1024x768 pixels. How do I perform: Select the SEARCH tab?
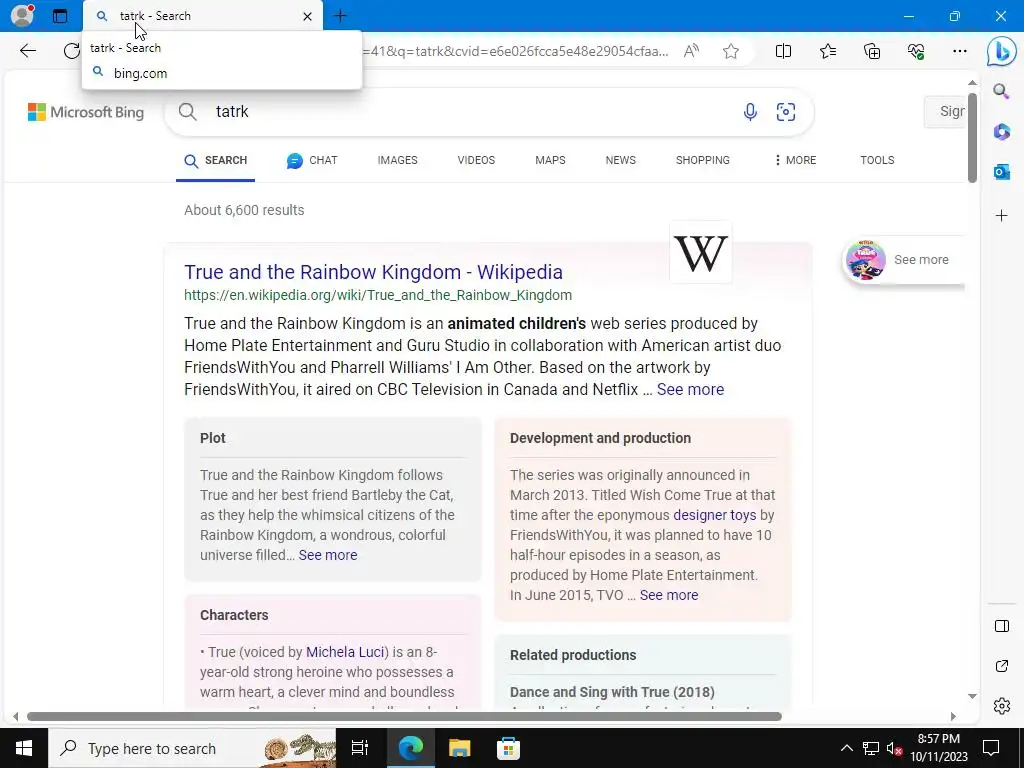tap(216, 161)
